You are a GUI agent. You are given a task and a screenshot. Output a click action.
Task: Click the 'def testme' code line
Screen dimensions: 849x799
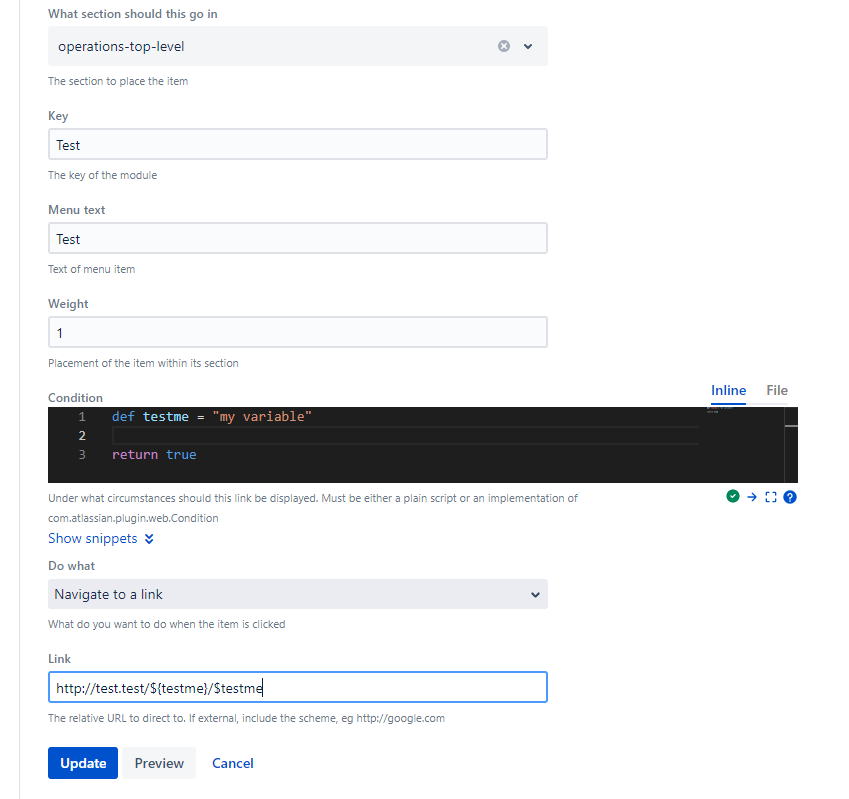(212, 417)
